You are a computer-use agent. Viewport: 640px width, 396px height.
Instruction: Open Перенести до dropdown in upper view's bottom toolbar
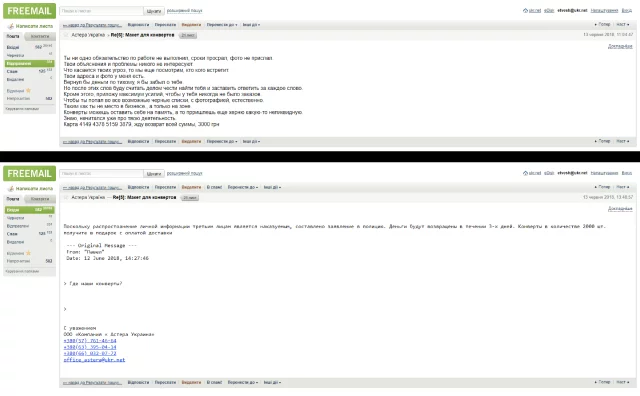[222, 141]
